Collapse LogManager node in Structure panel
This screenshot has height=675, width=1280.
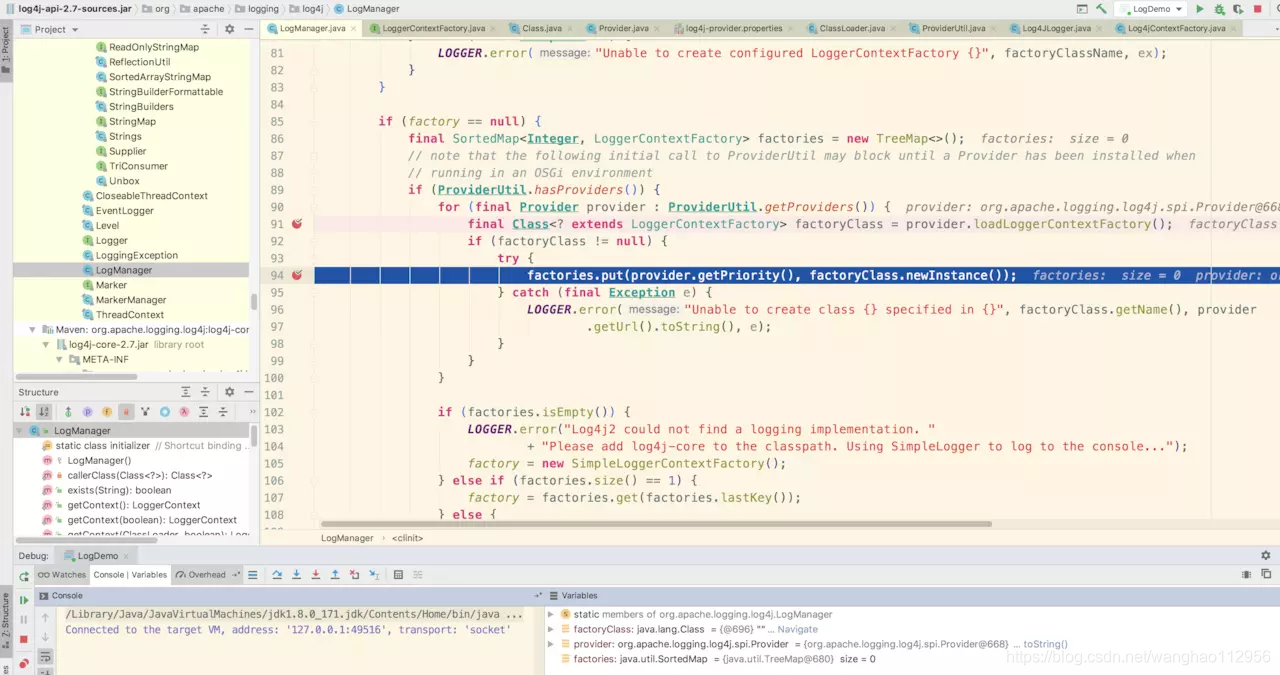(x=20, y=430)
